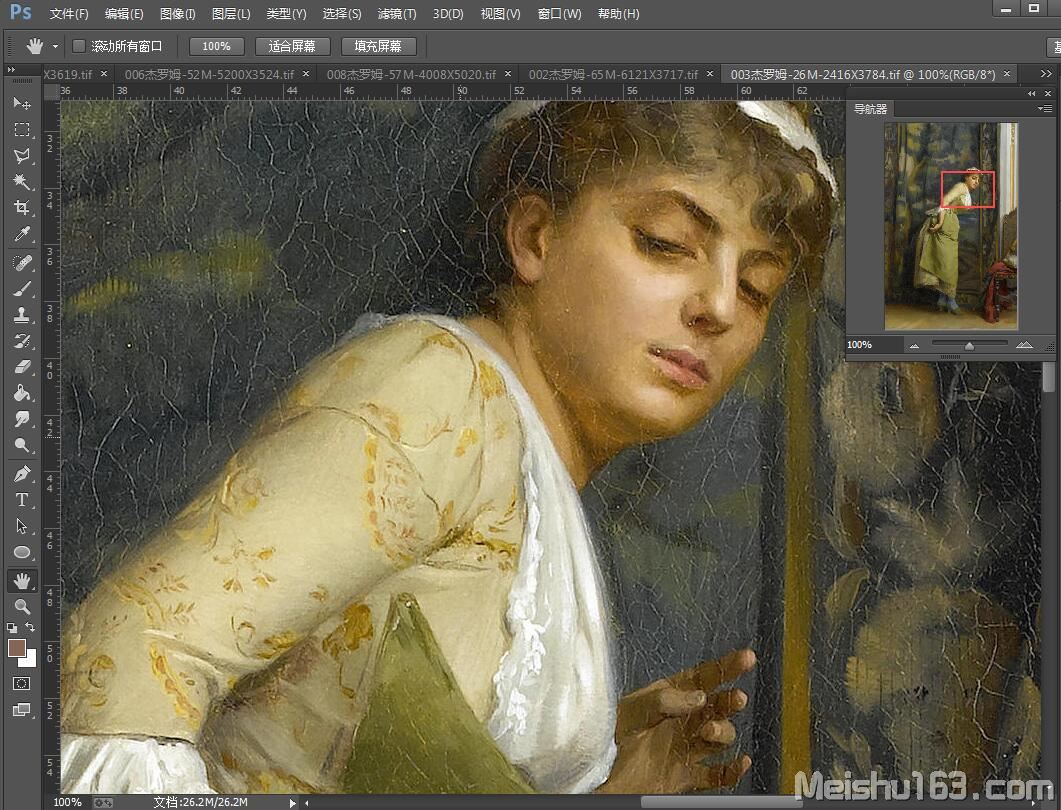Change the screen mode

[x=22, y=710]
